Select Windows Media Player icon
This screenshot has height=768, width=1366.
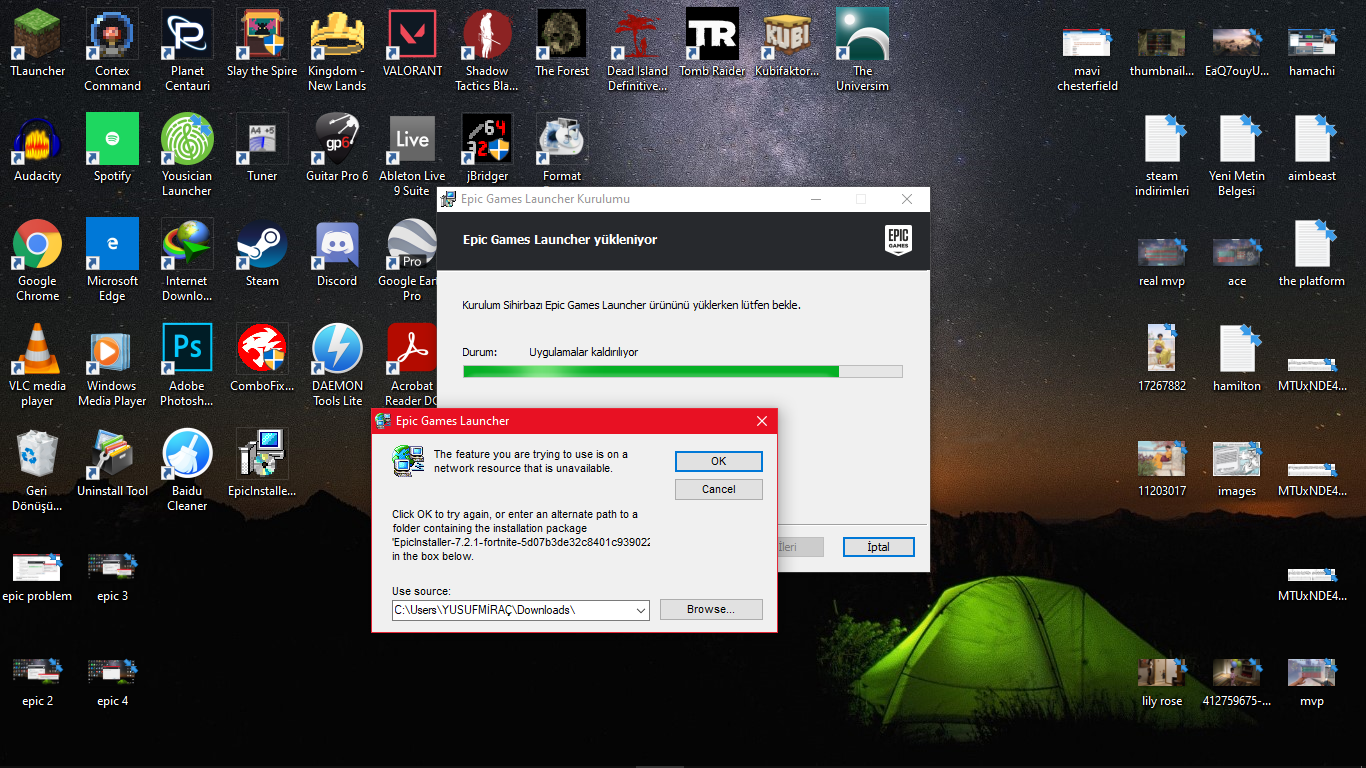[112, 350]
